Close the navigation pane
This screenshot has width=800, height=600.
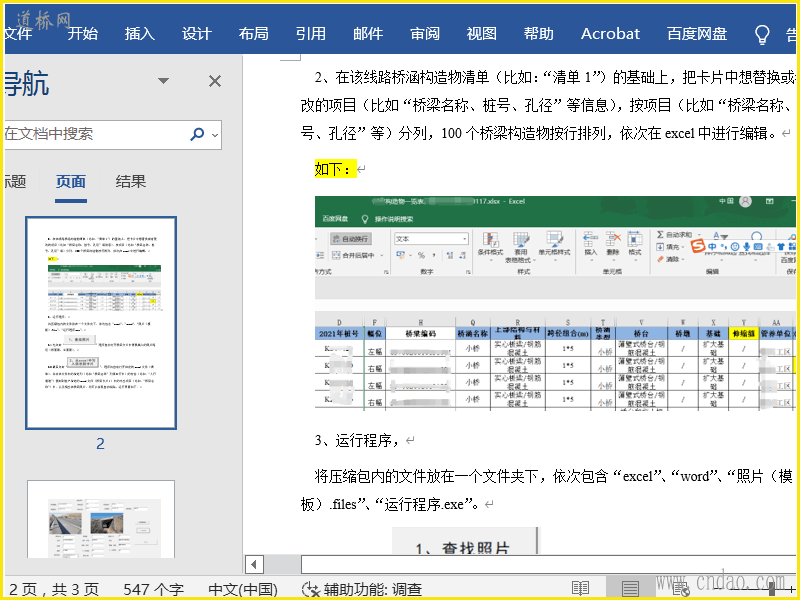[x=214, y=81]
